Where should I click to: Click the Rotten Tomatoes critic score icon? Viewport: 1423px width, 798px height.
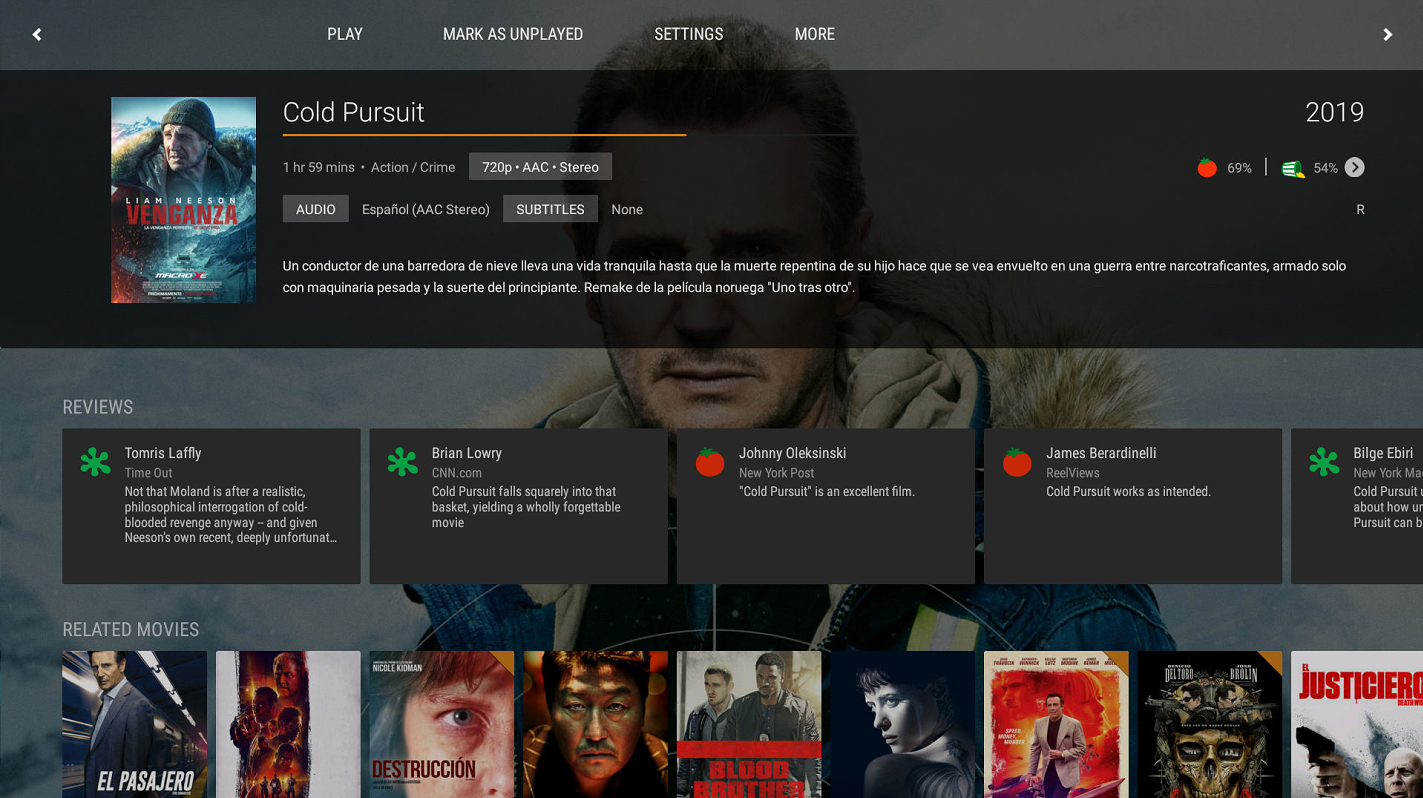pyautogui.click(x=1207, y=168)
